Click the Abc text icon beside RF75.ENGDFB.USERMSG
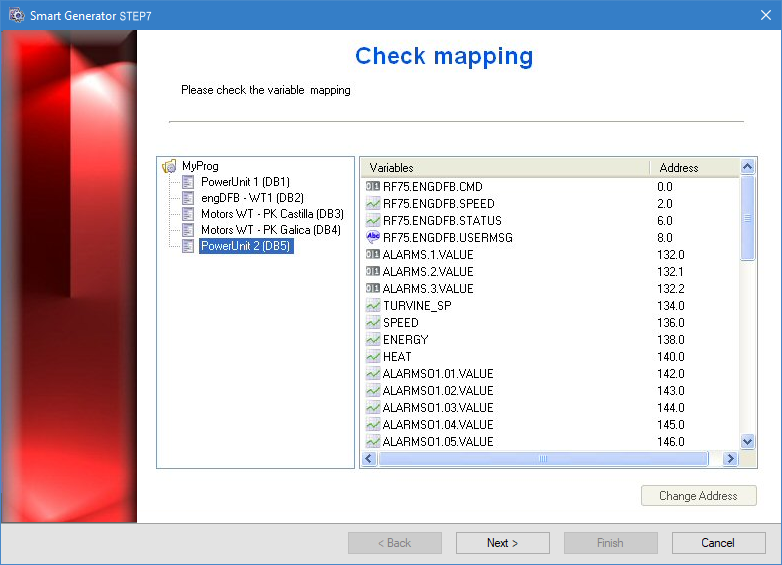782x565 pixels. (373, 237)
